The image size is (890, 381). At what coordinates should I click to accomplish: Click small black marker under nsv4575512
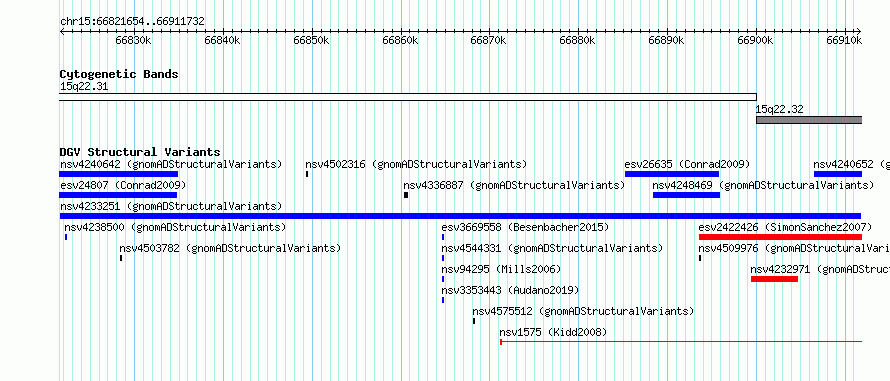(x=474, y=321)
